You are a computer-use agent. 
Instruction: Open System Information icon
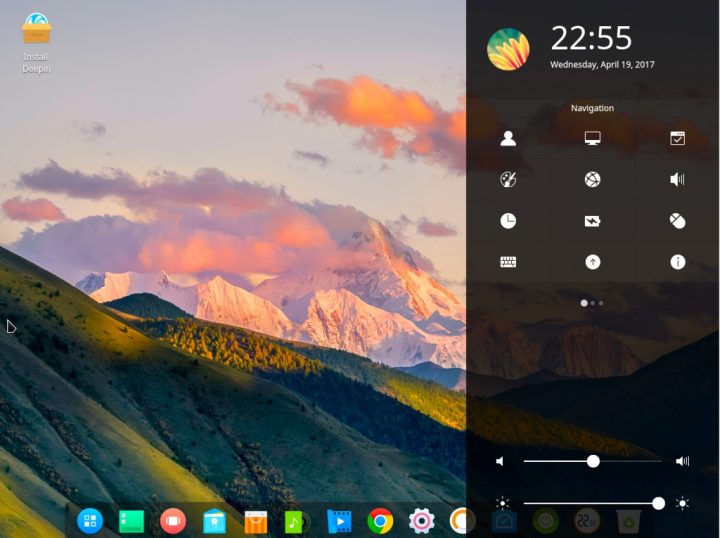tap(677, 262)
